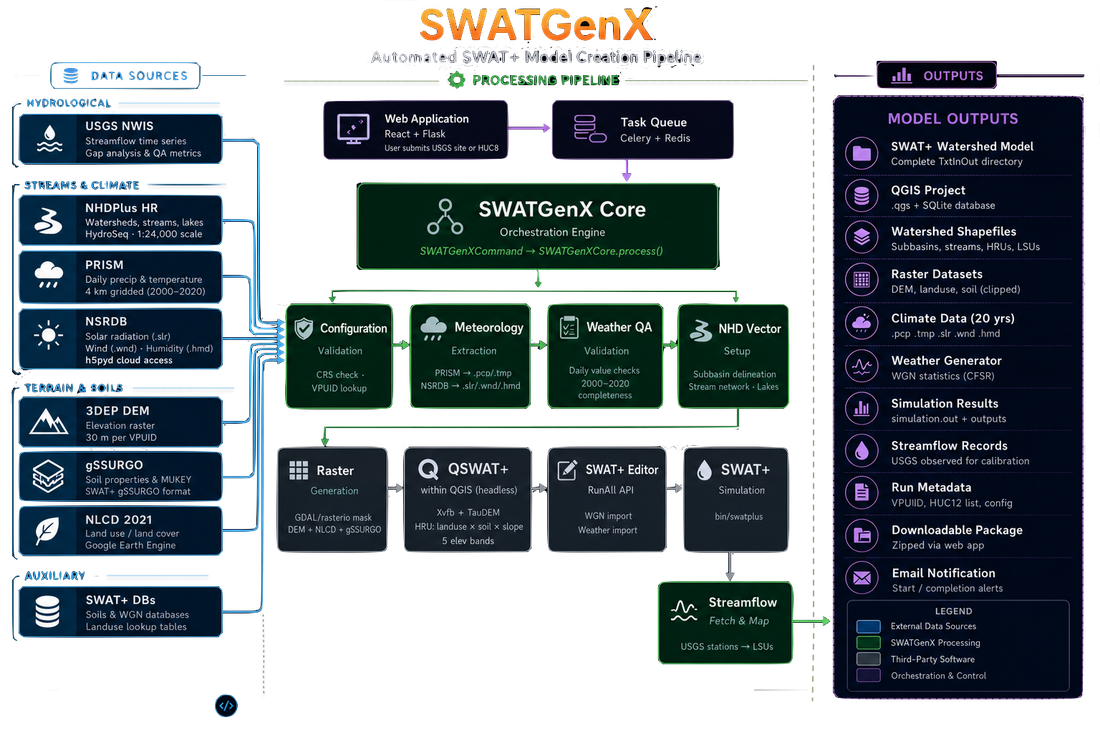Click the gSSURGO soil layers icon
1100x733 pixels.
click(48, 476)
